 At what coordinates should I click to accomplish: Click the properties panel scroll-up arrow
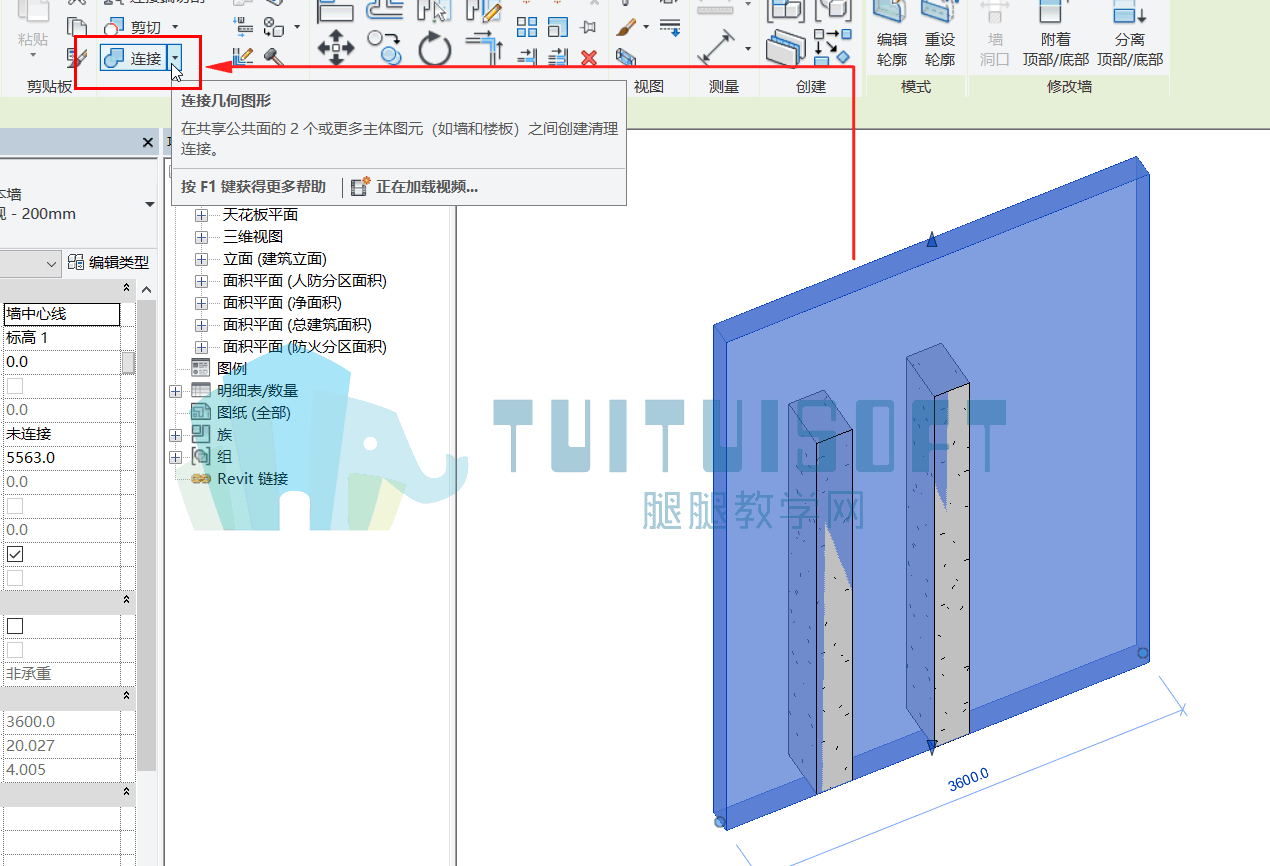[x=147, y=290]
